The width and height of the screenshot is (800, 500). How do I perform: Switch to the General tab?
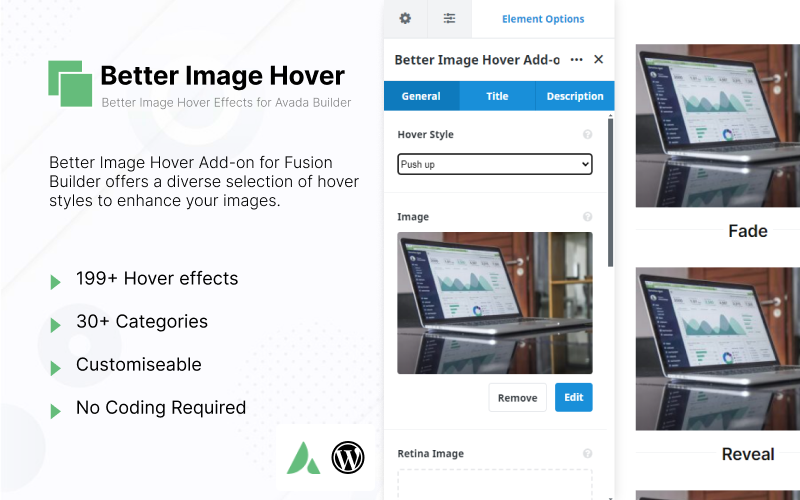coord(421,96)
